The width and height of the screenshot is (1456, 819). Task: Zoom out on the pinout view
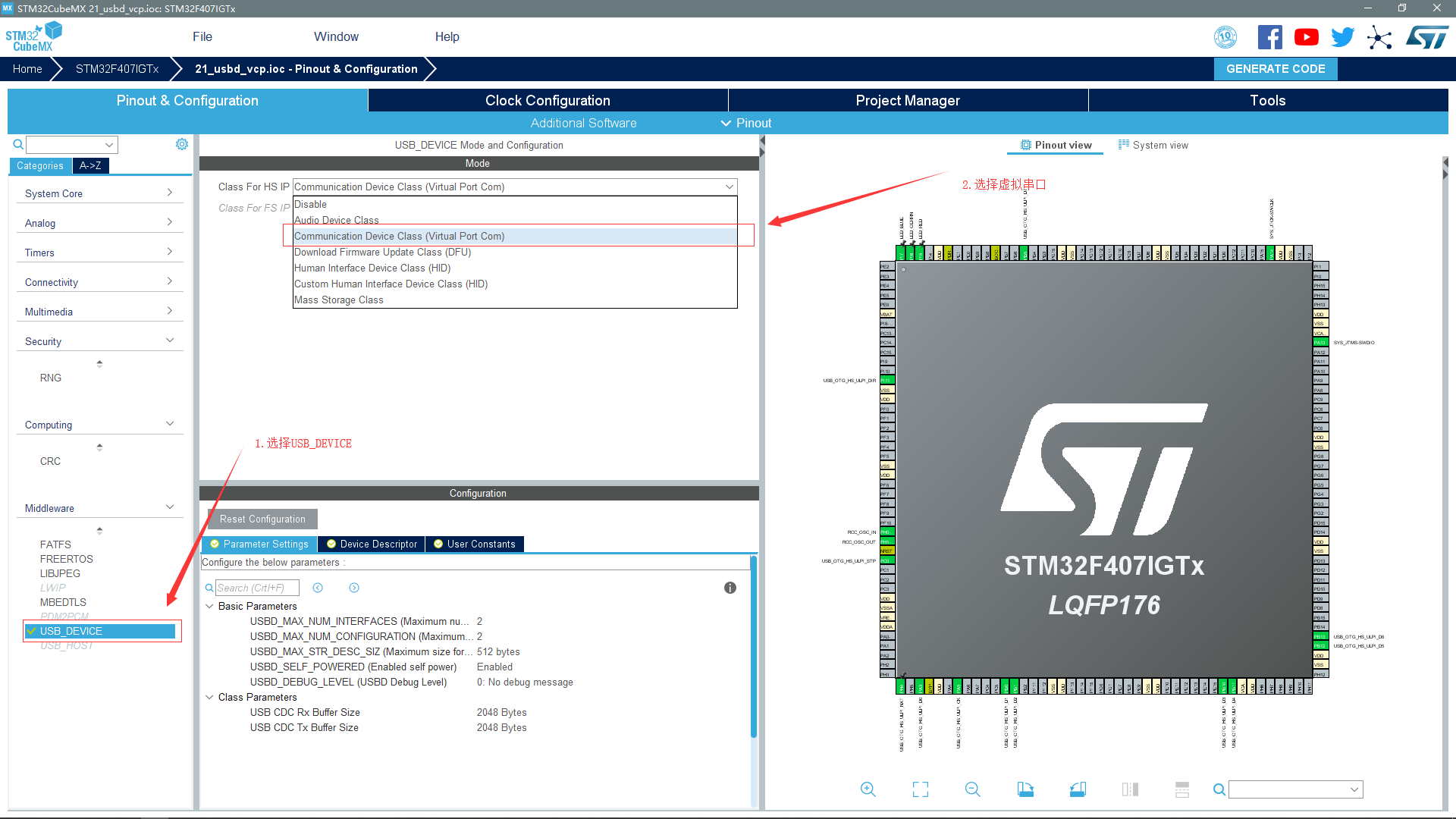[x=973, y=789]
